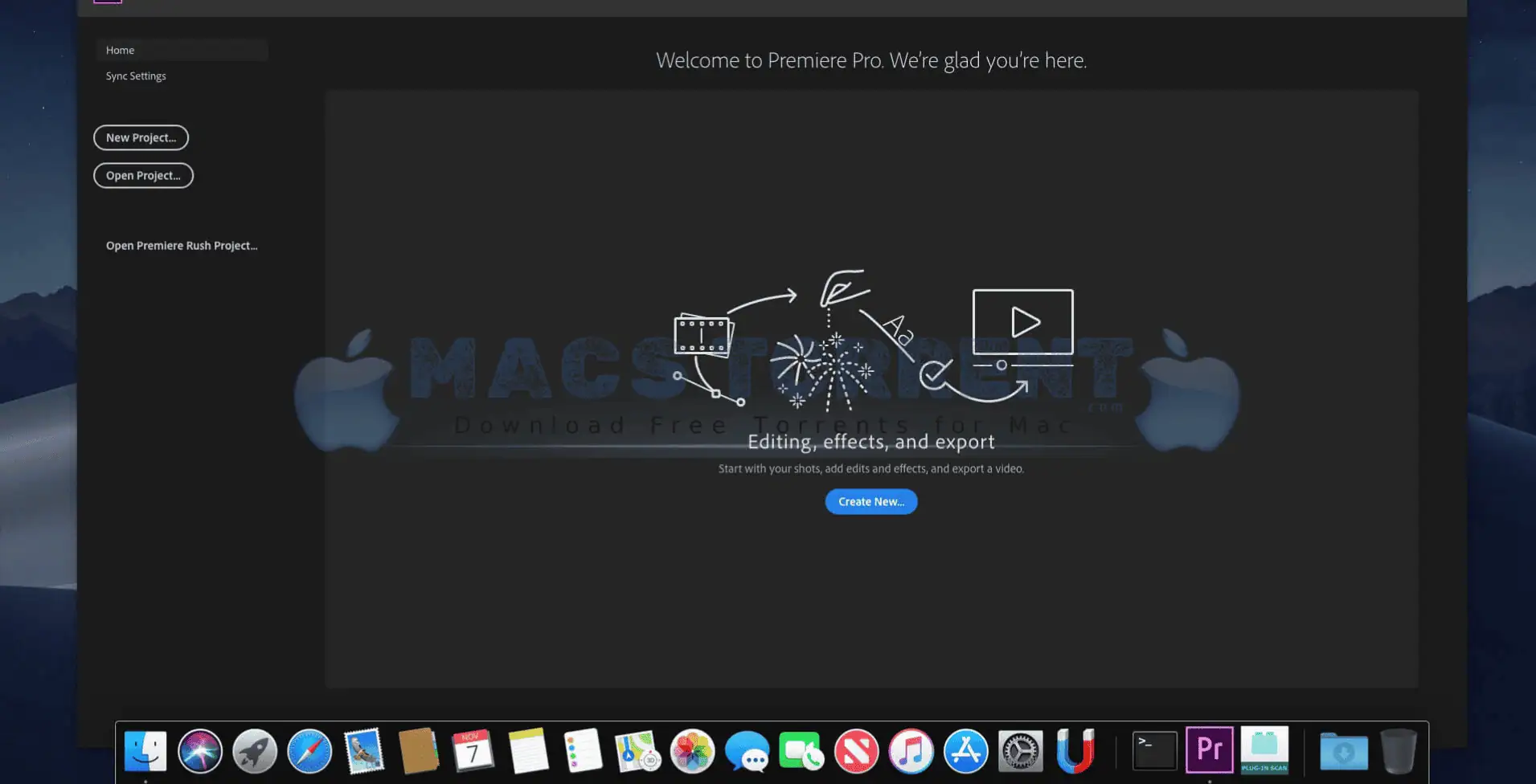
Task: Open Calendar icon showing 7
Action: click(x=473, y=751)
